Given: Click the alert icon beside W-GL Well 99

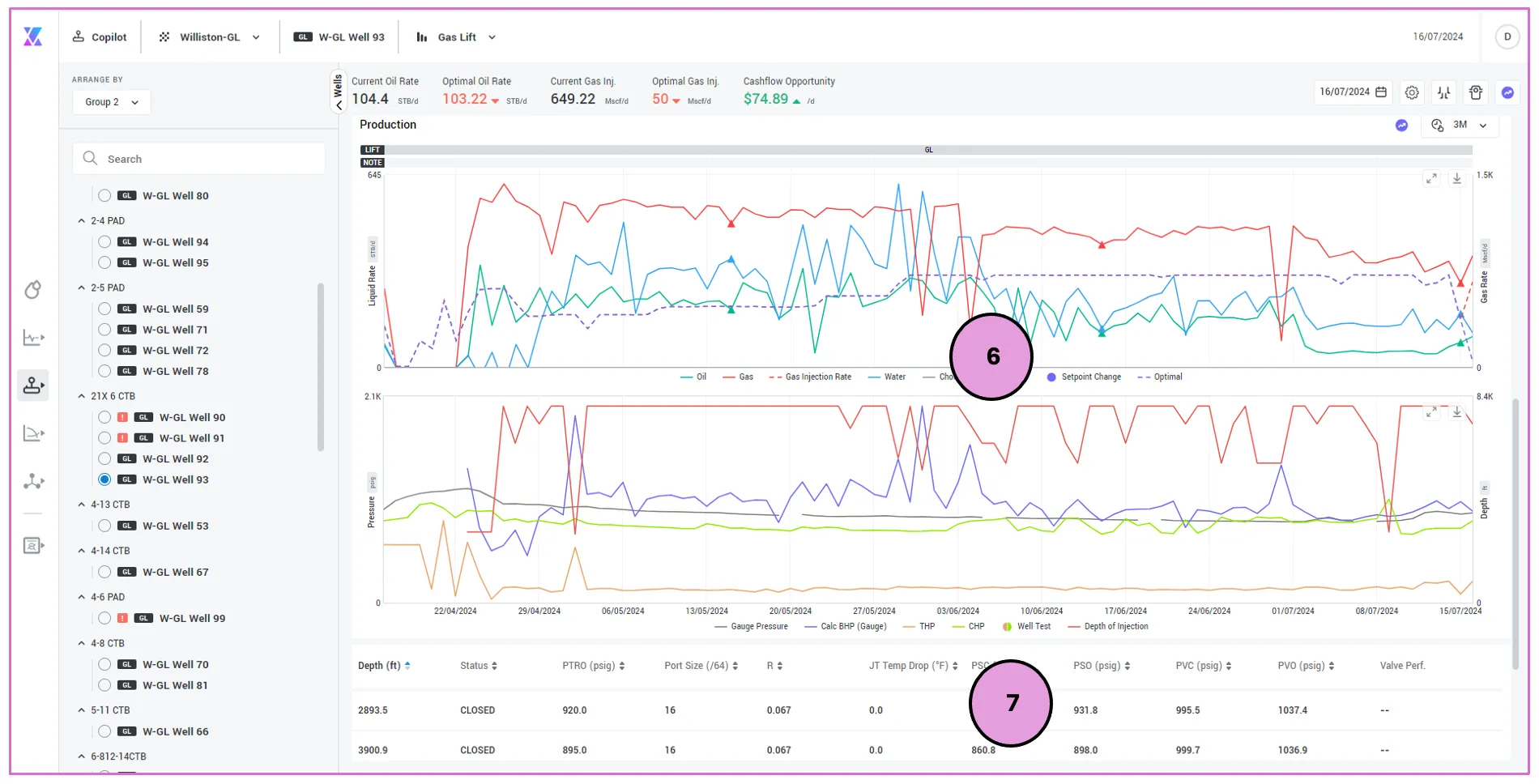Looking at the screenshot, I should click(122, 618).
